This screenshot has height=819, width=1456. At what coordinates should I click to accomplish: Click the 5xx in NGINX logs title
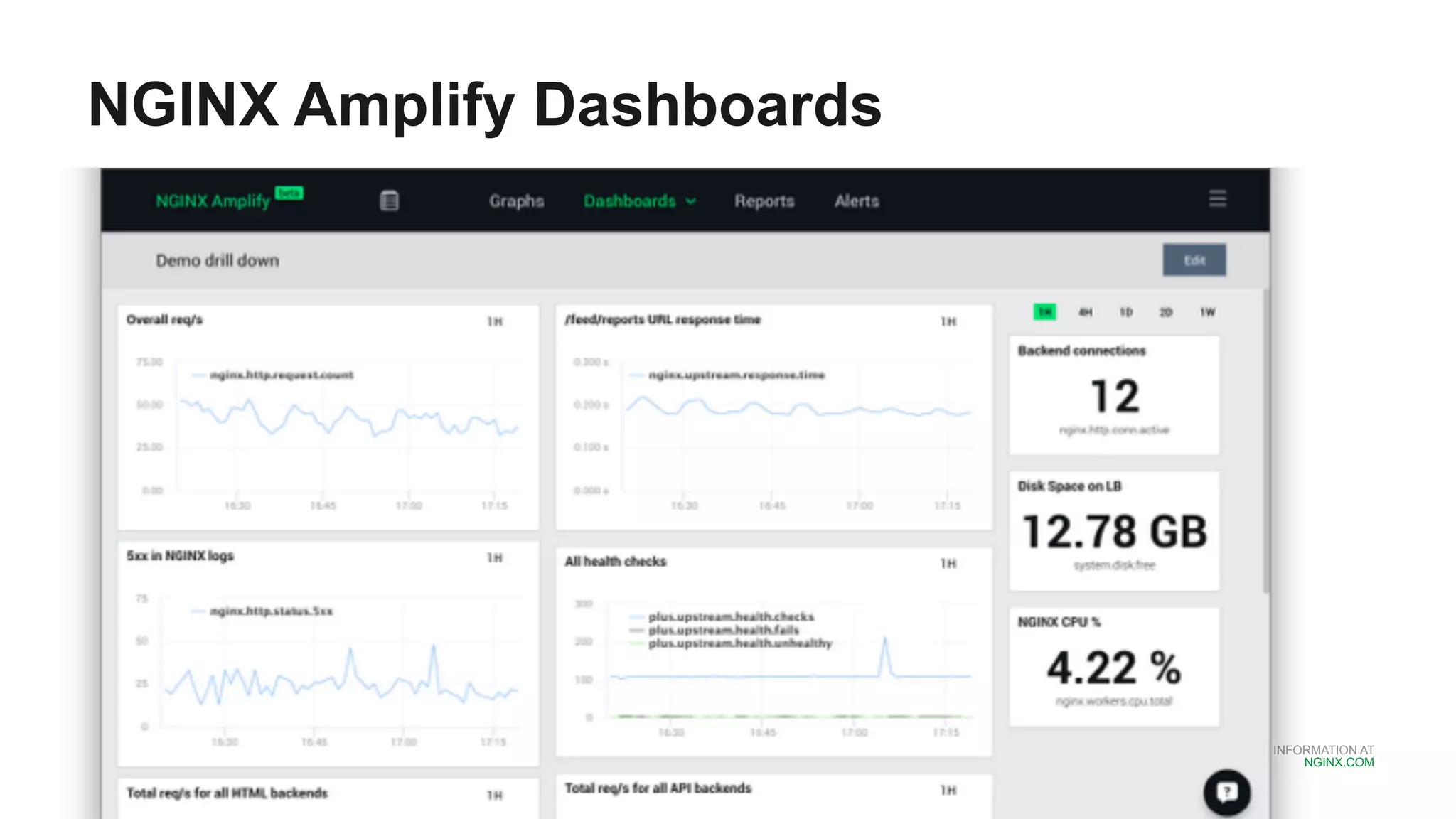(x=180, y=556)
